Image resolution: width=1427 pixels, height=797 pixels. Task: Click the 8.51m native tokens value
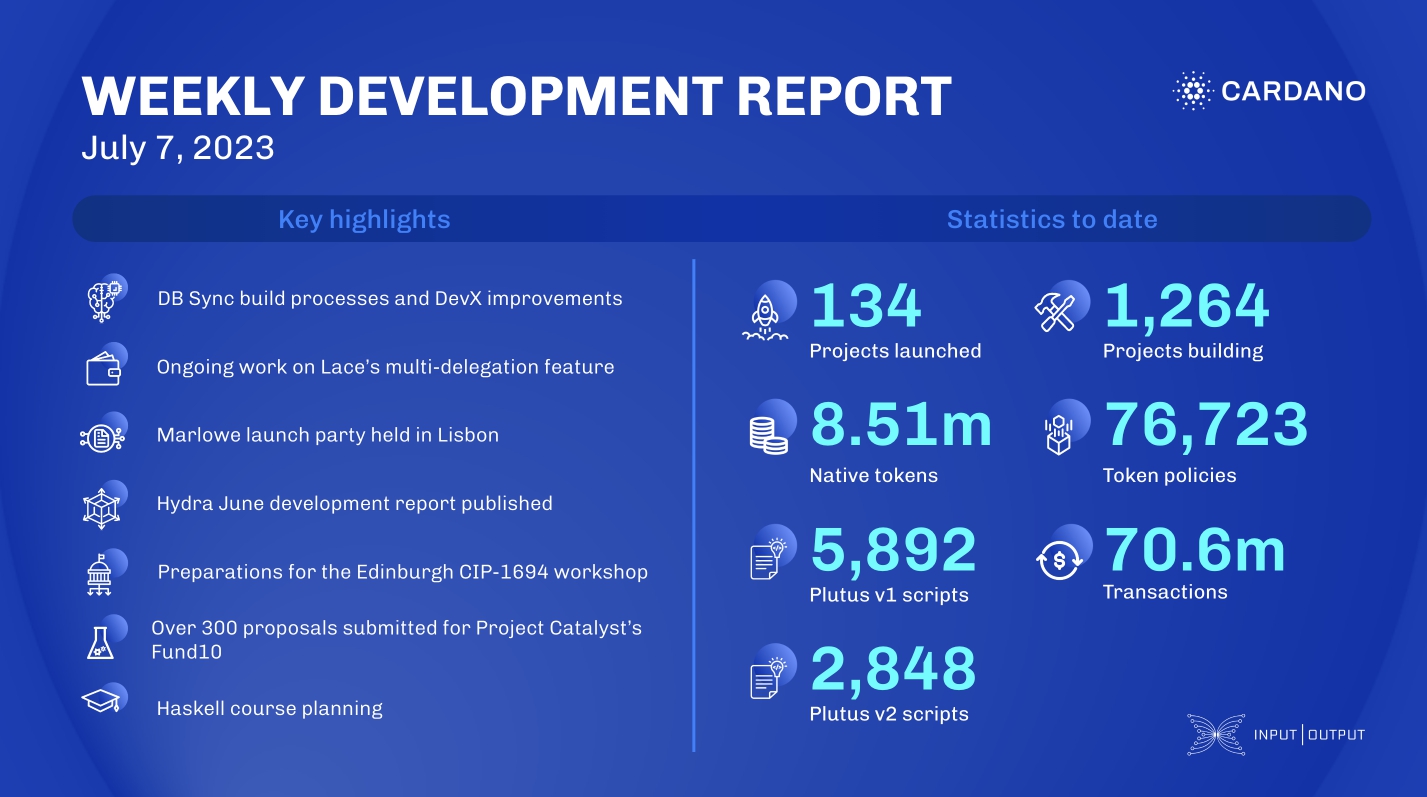tap(901, 425)
